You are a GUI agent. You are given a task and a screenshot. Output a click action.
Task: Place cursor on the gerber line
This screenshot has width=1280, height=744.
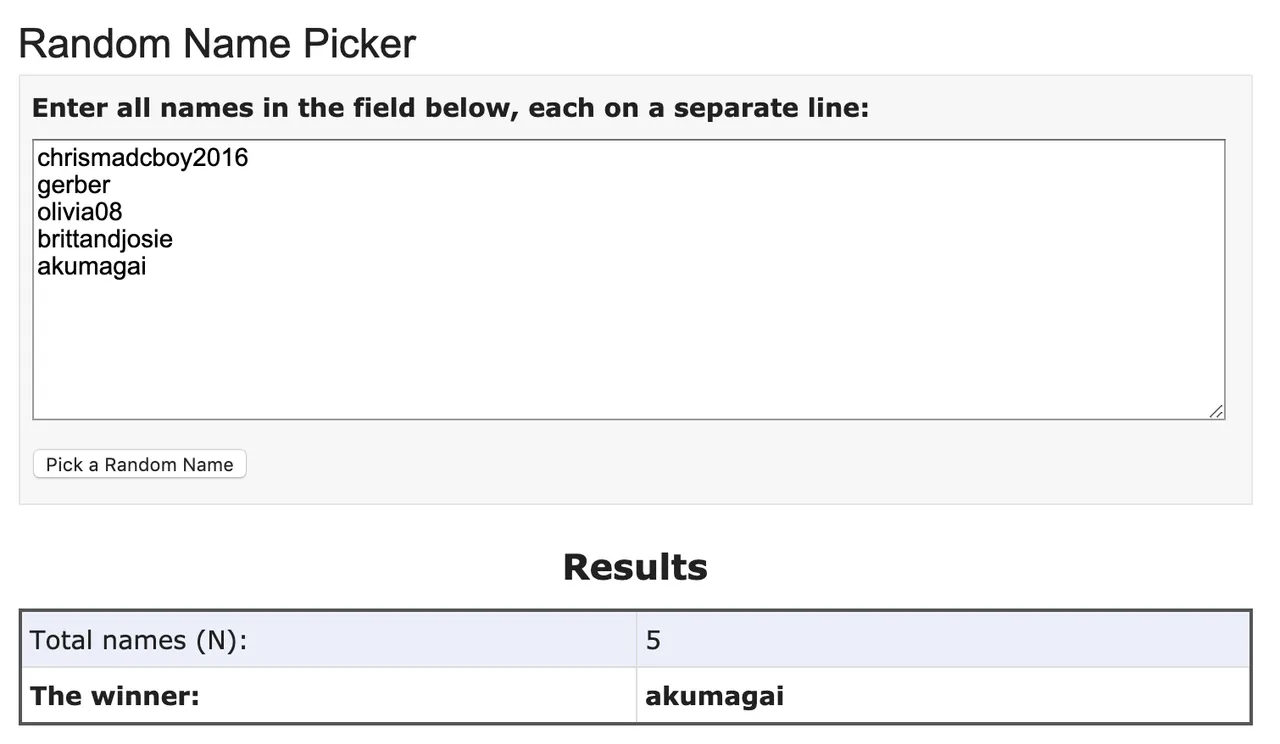[x=73, y=185]
